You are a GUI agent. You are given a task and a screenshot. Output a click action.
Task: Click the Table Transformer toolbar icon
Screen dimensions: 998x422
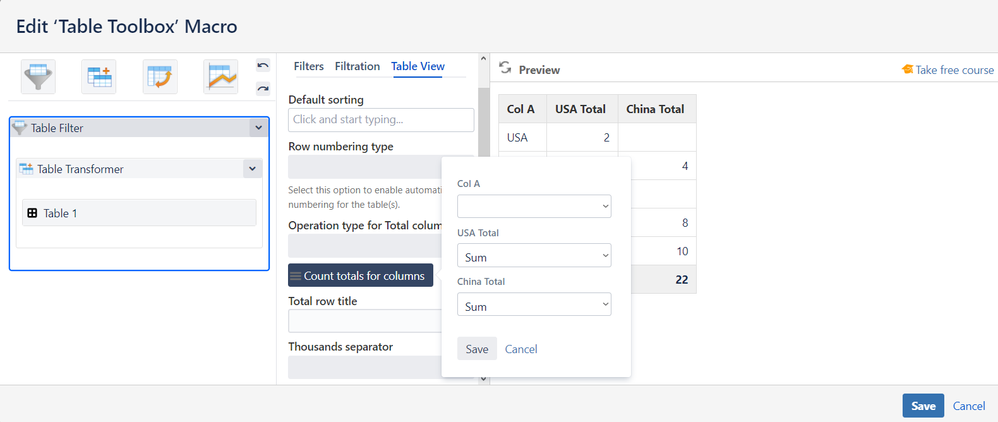click(99, 76)
